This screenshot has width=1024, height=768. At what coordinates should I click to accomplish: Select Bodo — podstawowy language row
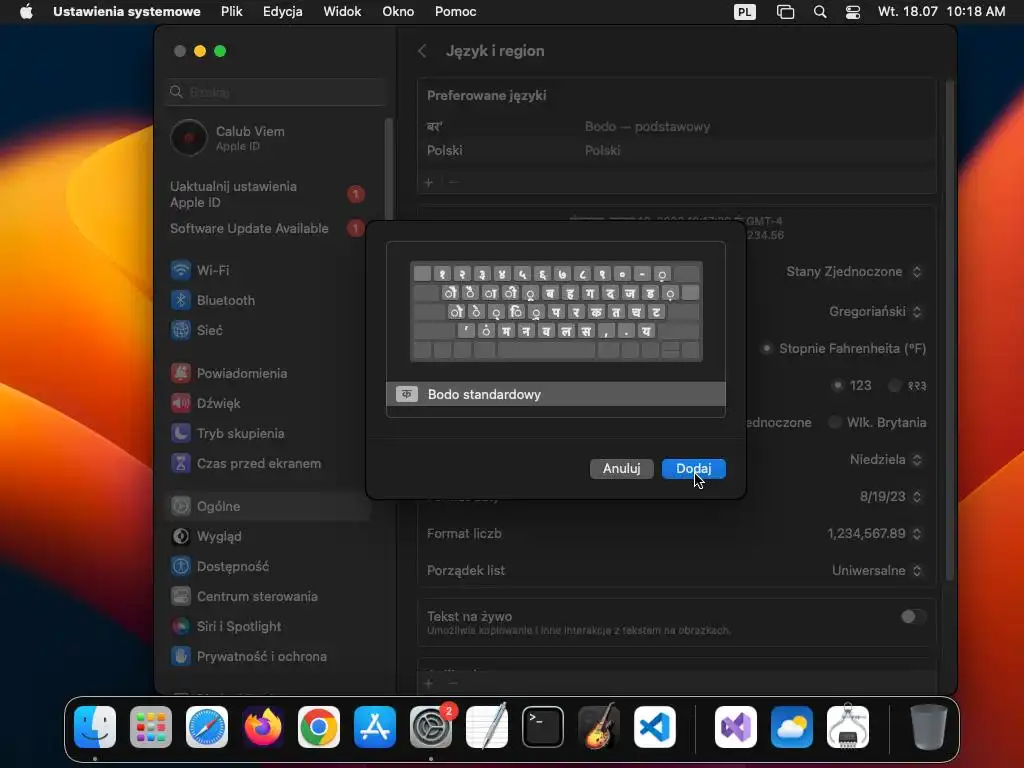point(677,127)
